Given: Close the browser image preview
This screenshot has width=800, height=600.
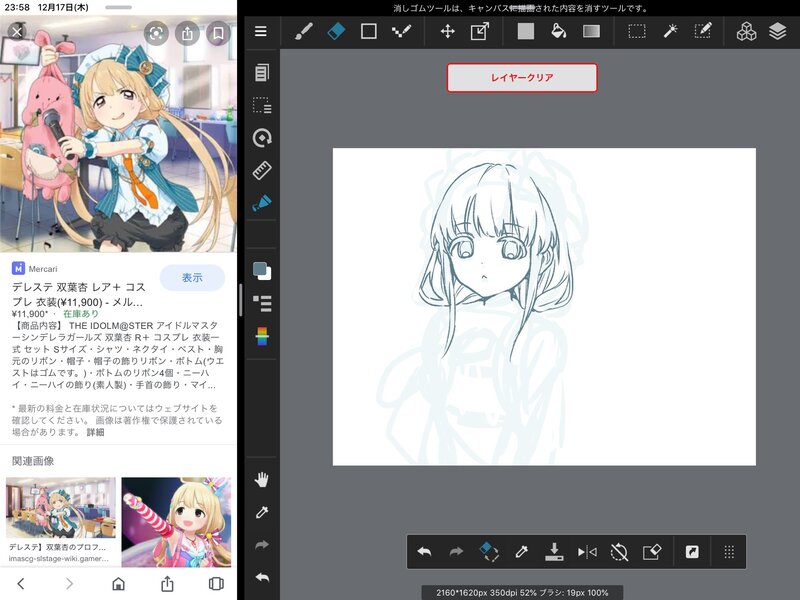Looking at the screenshot, I should 17,32.
